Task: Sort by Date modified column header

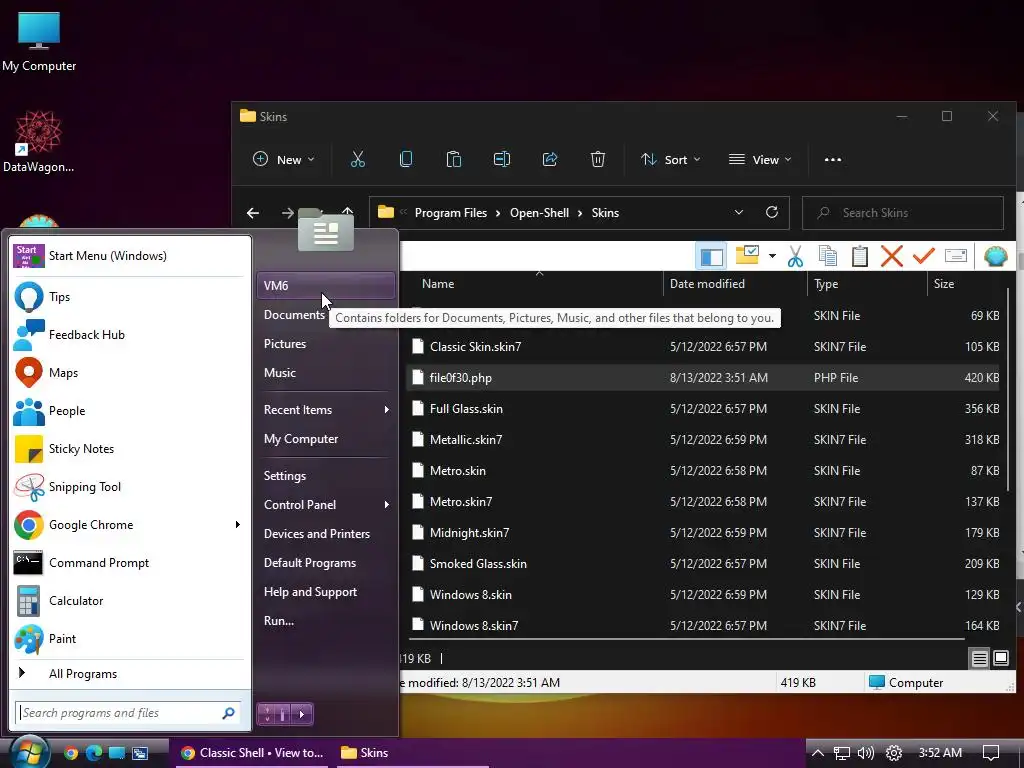Action: 735,284
